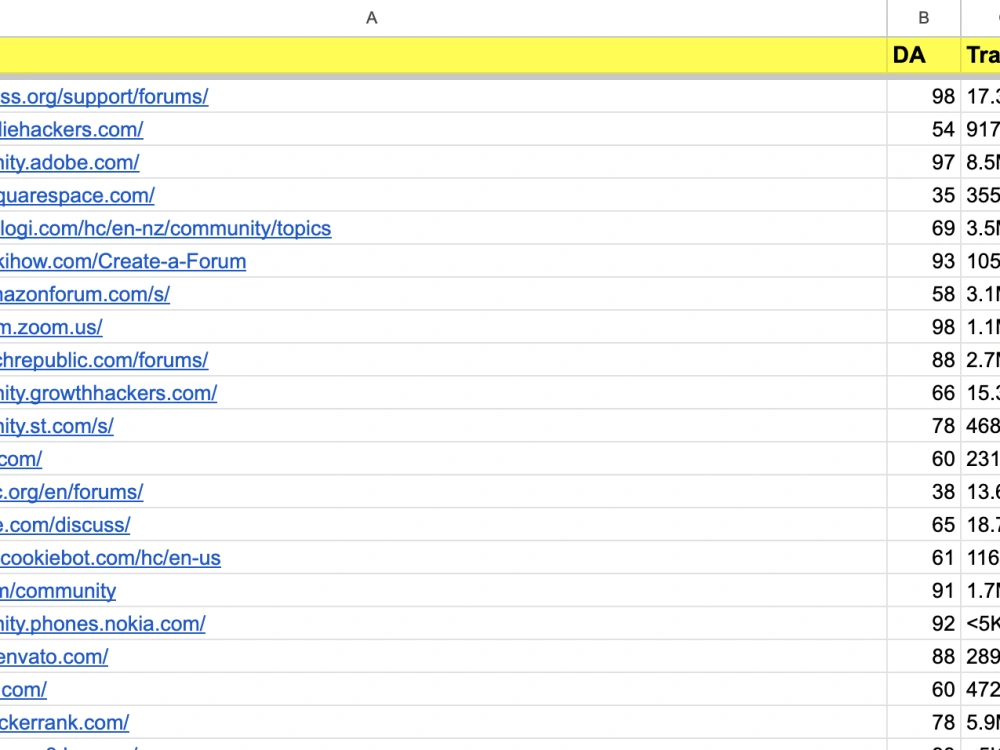
Task: Open the nity.growthhackers.com/ link
Action: [108, 393]
